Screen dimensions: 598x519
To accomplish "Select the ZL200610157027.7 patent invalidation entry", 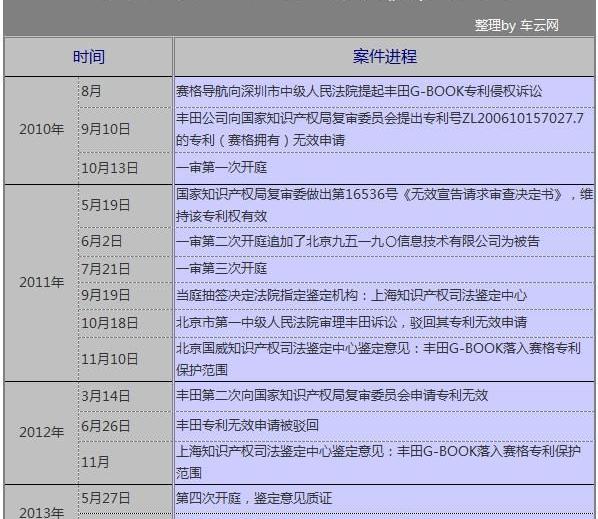I will coord(384,130).
